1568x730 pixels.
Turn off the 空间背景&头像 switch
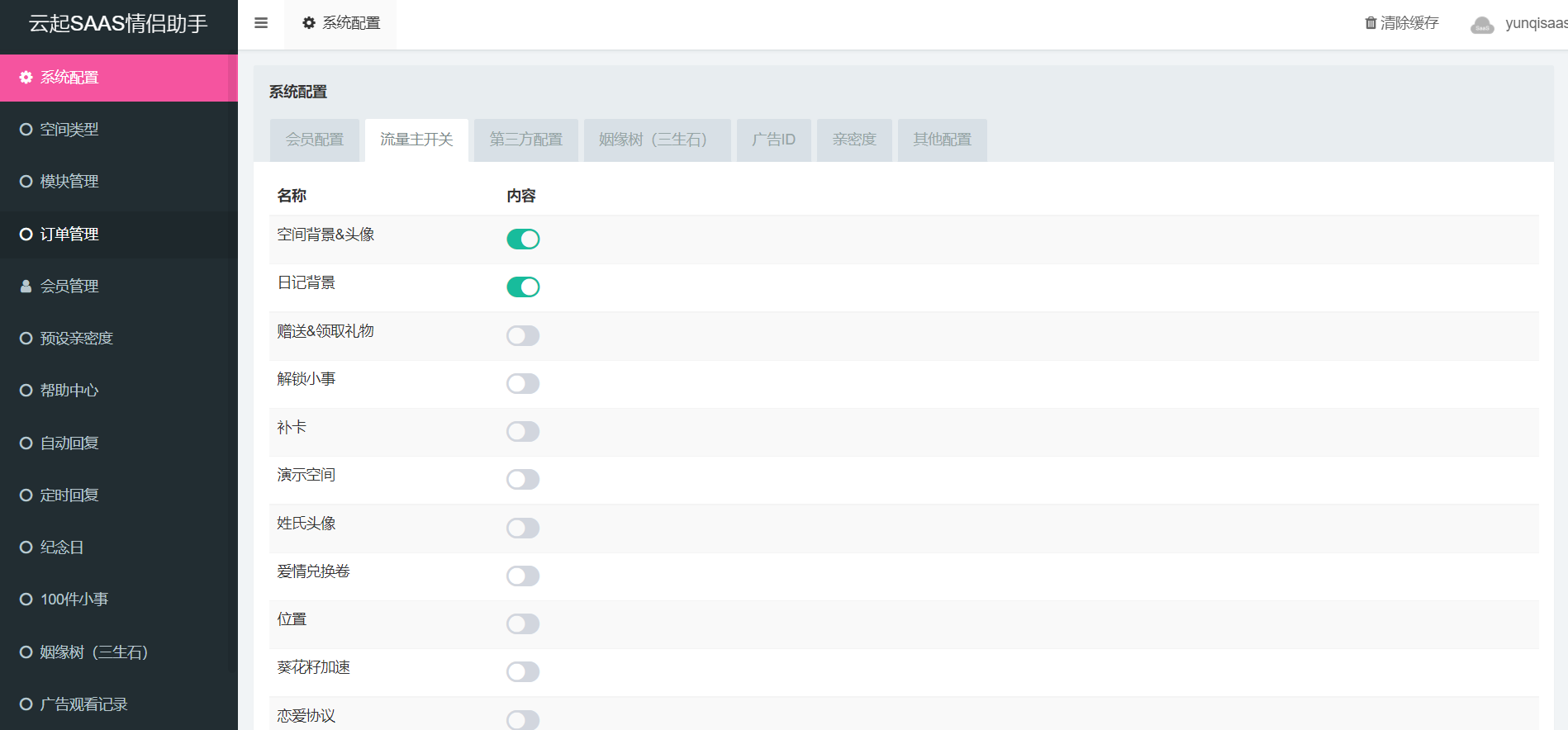[x=523, y=239]
